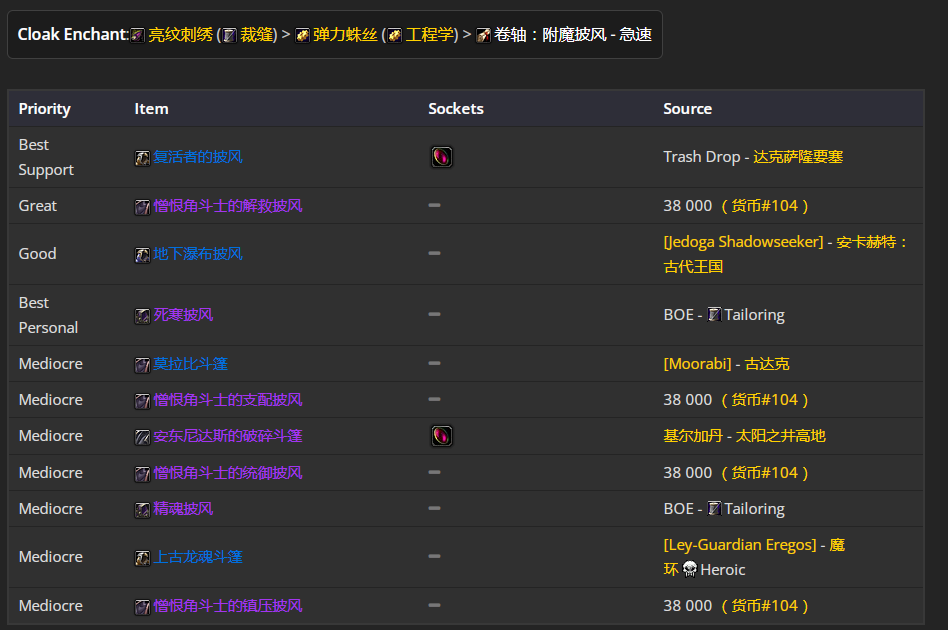
Task: Follow the 达克萨隆要塞 source link
Action: (798, 157)
